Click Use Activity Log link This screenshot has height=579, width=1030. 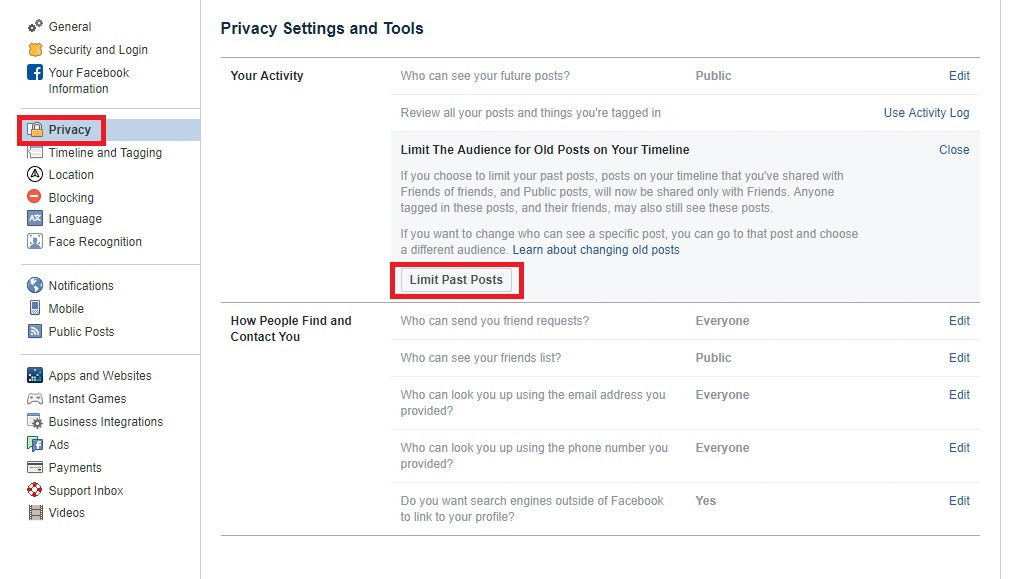(926, 113)
